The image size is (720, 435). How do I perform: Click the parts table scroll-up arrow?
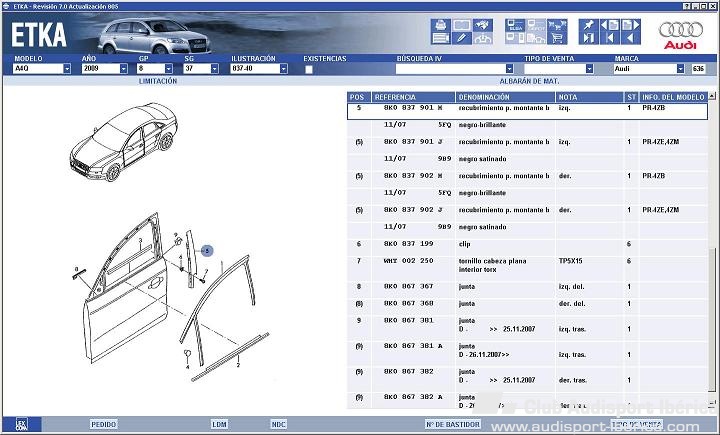[712, 96]
